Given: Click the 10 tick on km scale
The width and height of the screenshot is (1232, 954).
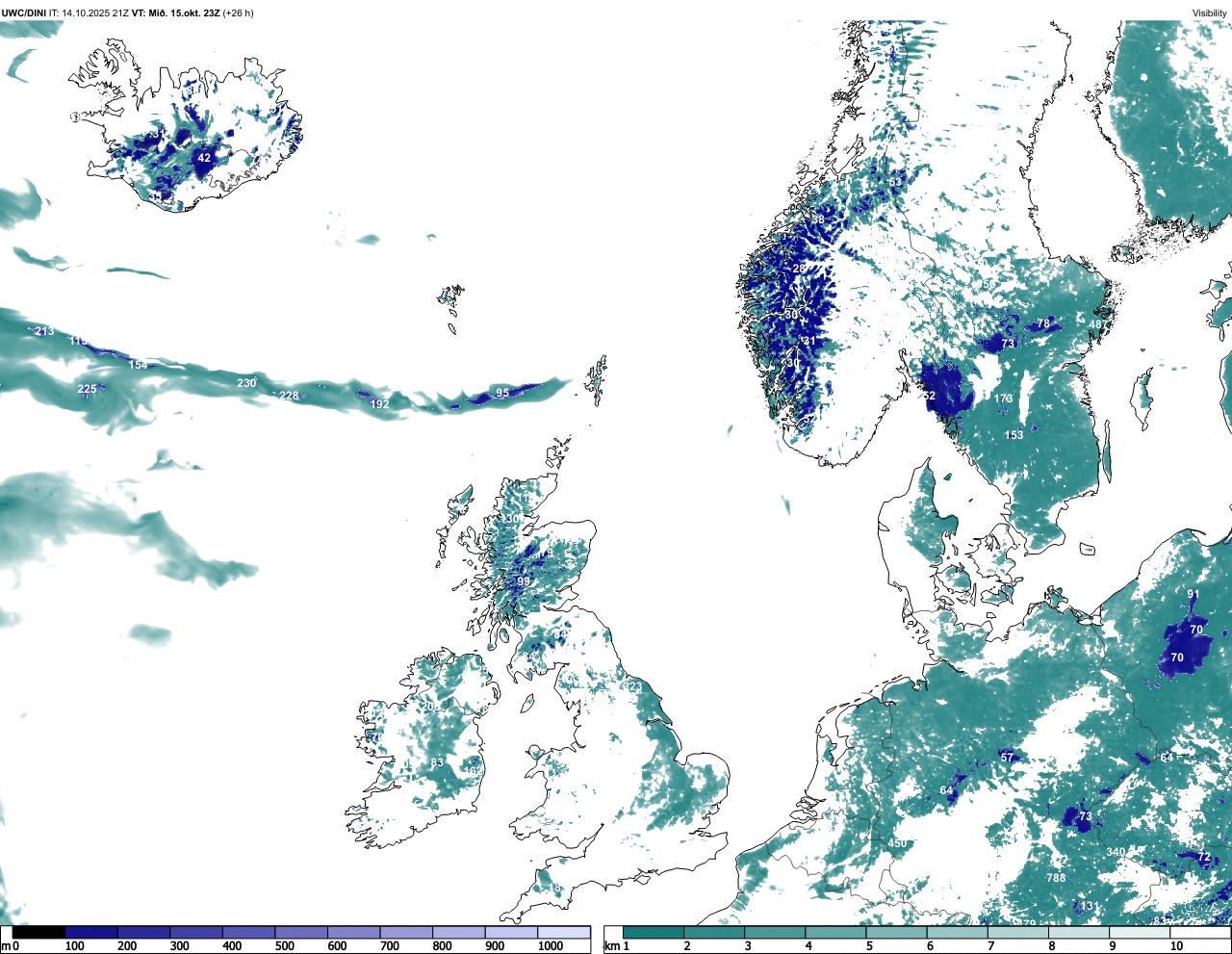Looking at the screenshot, I should click(x=1176, y=947).
